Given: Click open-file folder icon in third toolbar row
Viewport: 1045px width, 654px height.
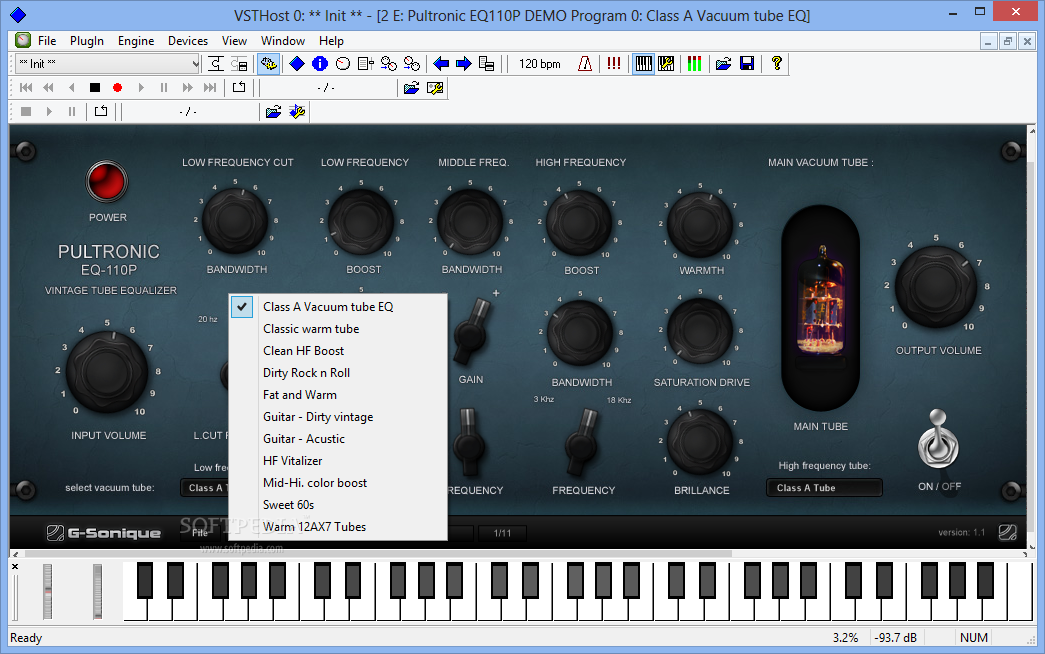Looking at the screenshot, I should click(x=273, y=111).
